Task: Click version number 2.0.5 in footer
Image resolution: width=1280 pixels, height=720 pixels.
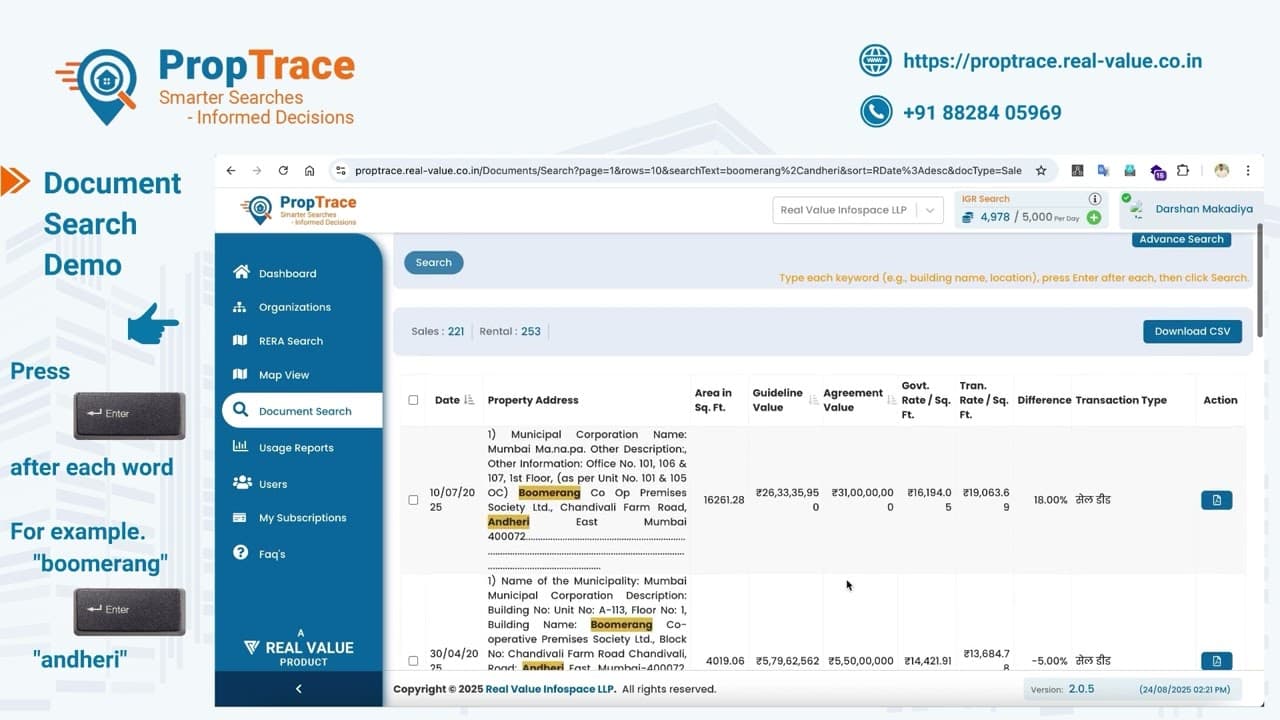Action: (x=1081, y=689)
